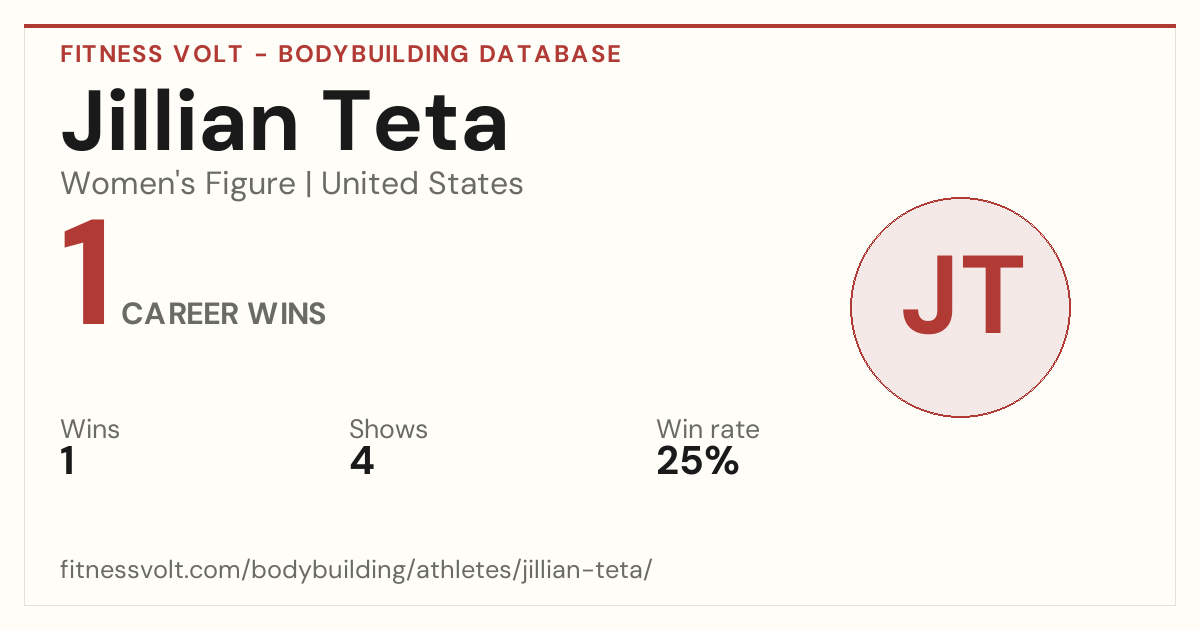
Task: Select the 25% win rate value
Action: point(698,461)
